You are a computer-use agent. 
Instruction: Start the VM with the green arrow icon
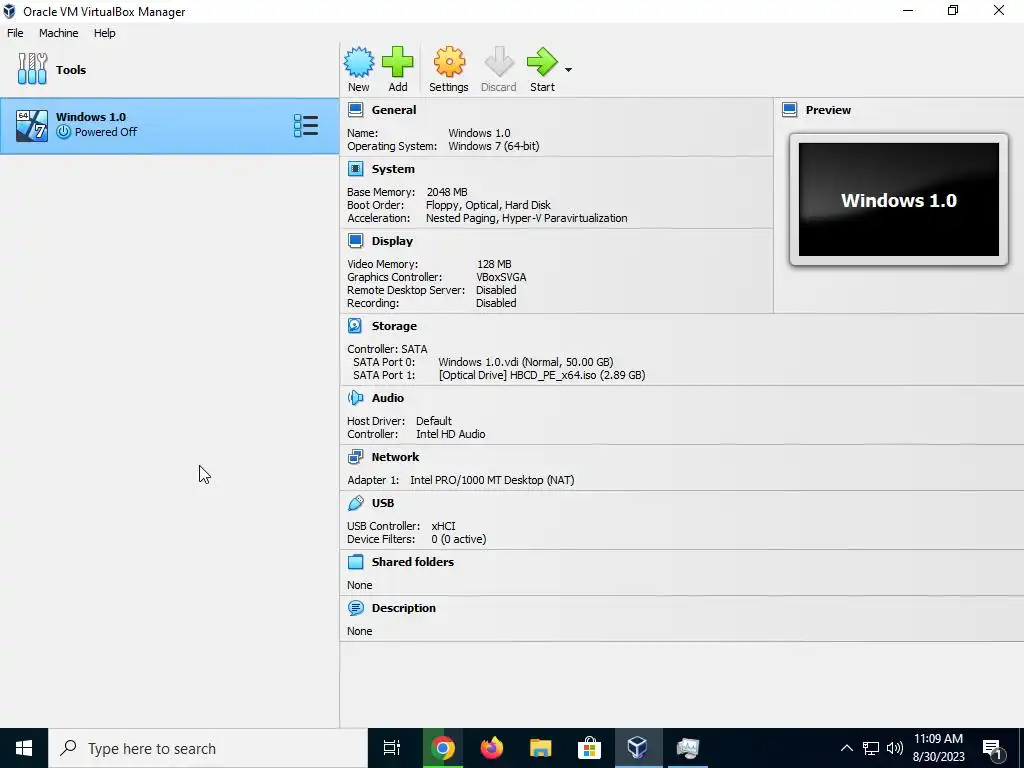(x=542, y=62)
